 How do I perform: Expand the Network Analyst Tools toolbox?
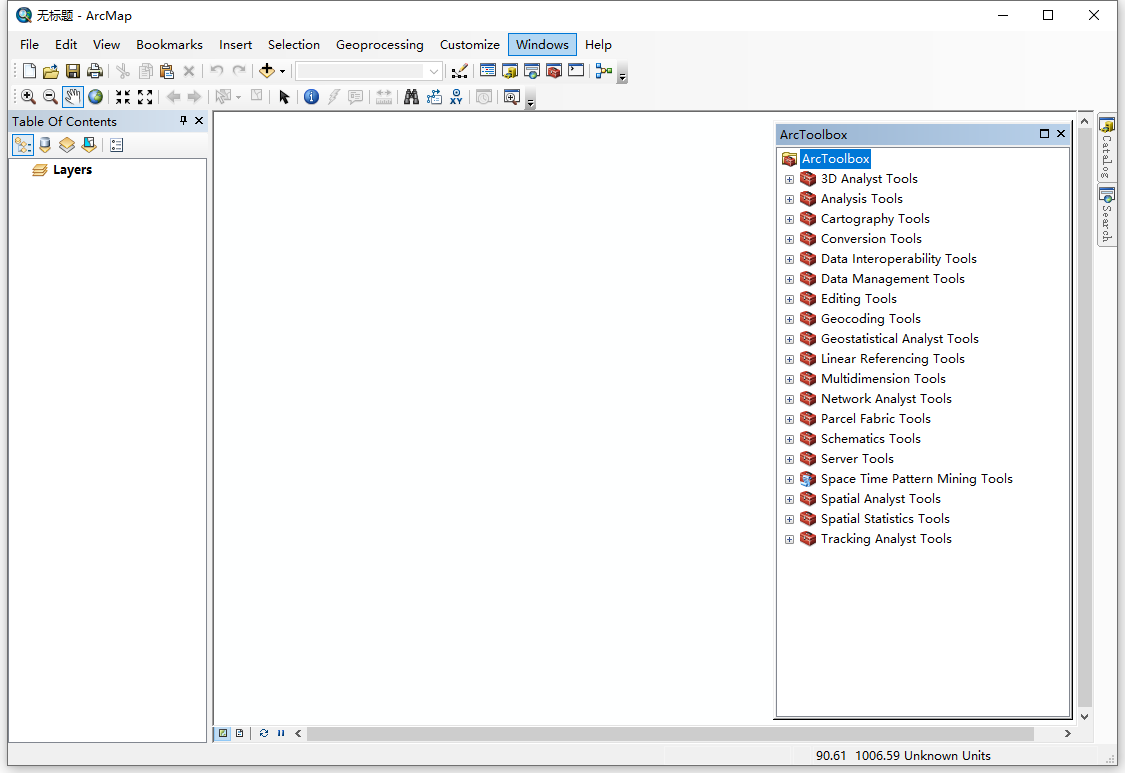click(789, 400)
